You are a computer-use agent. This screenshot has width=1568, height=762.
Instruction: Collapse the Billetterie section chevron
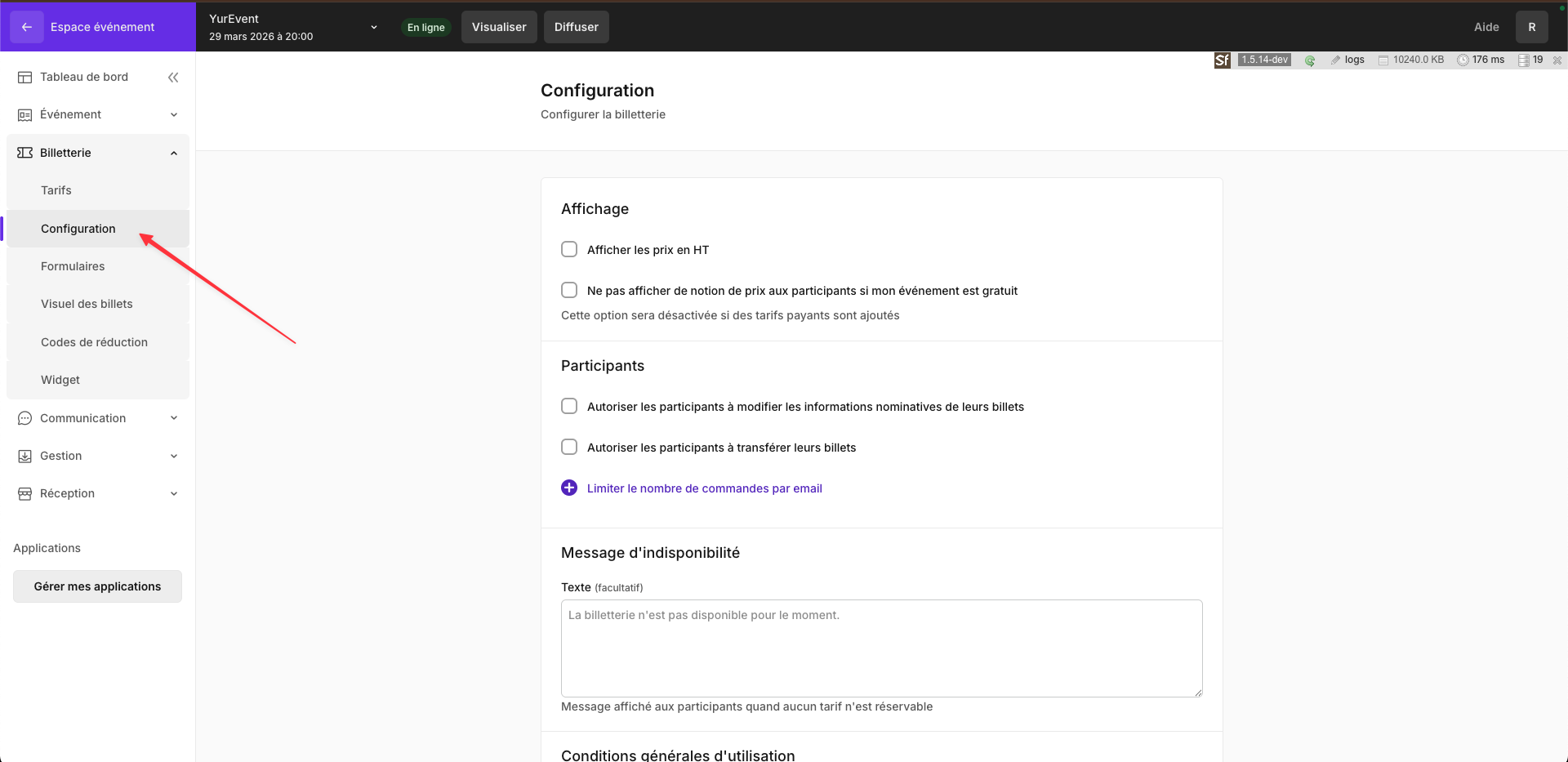[x=174, y=154]
